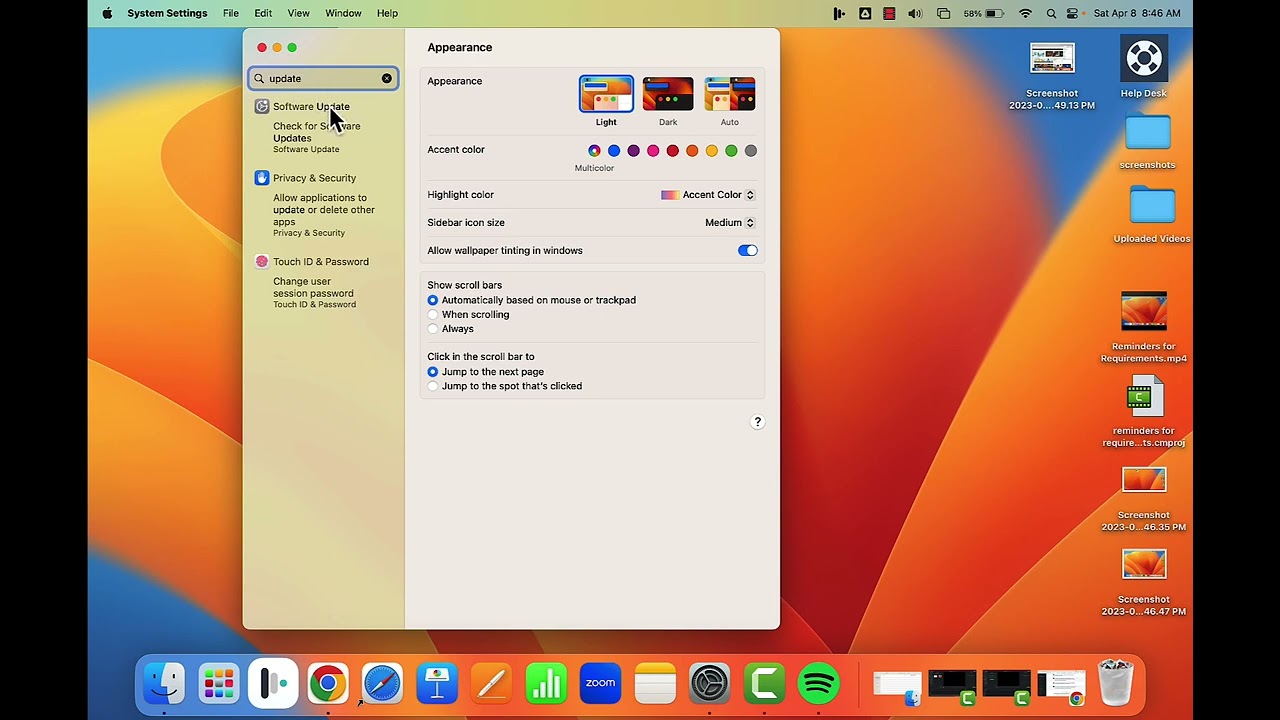
Task: Open the Apple logo menu
Action: point(107,13)
